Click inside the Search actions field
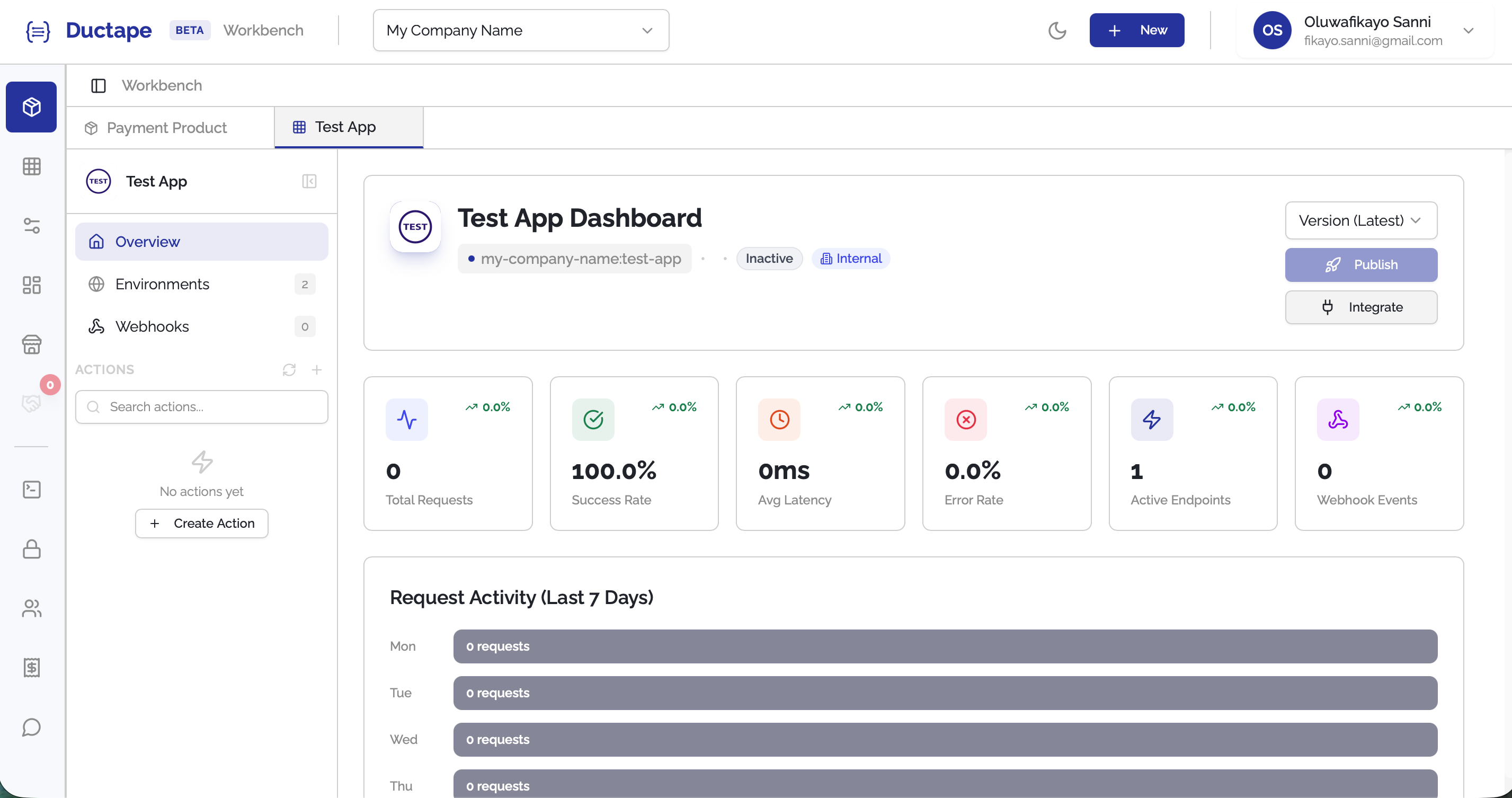The height and width of the screenshot is (798, 1512). tap(201, 406)
